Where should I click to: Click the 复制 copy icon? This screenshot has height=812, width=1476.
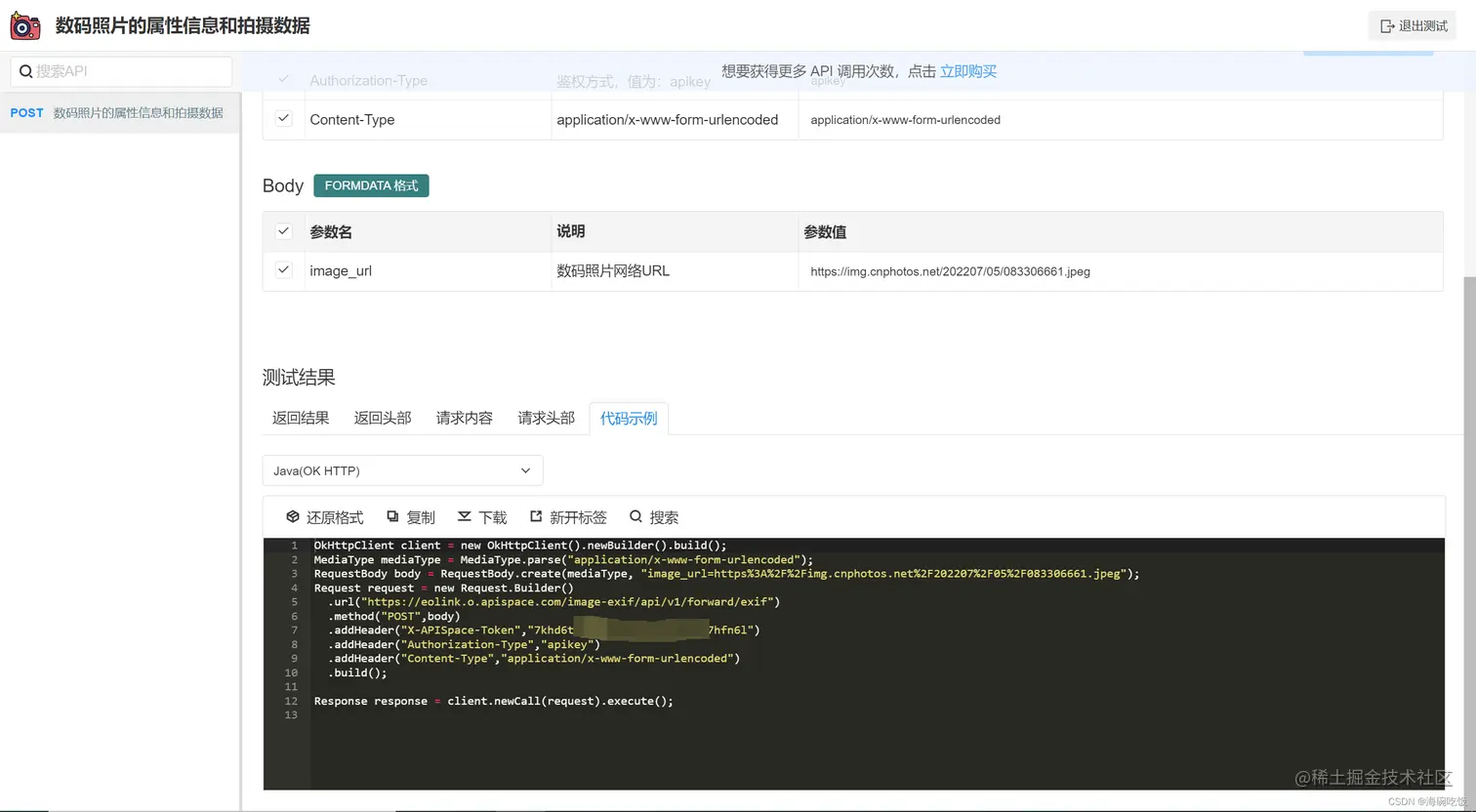point(392,516)
